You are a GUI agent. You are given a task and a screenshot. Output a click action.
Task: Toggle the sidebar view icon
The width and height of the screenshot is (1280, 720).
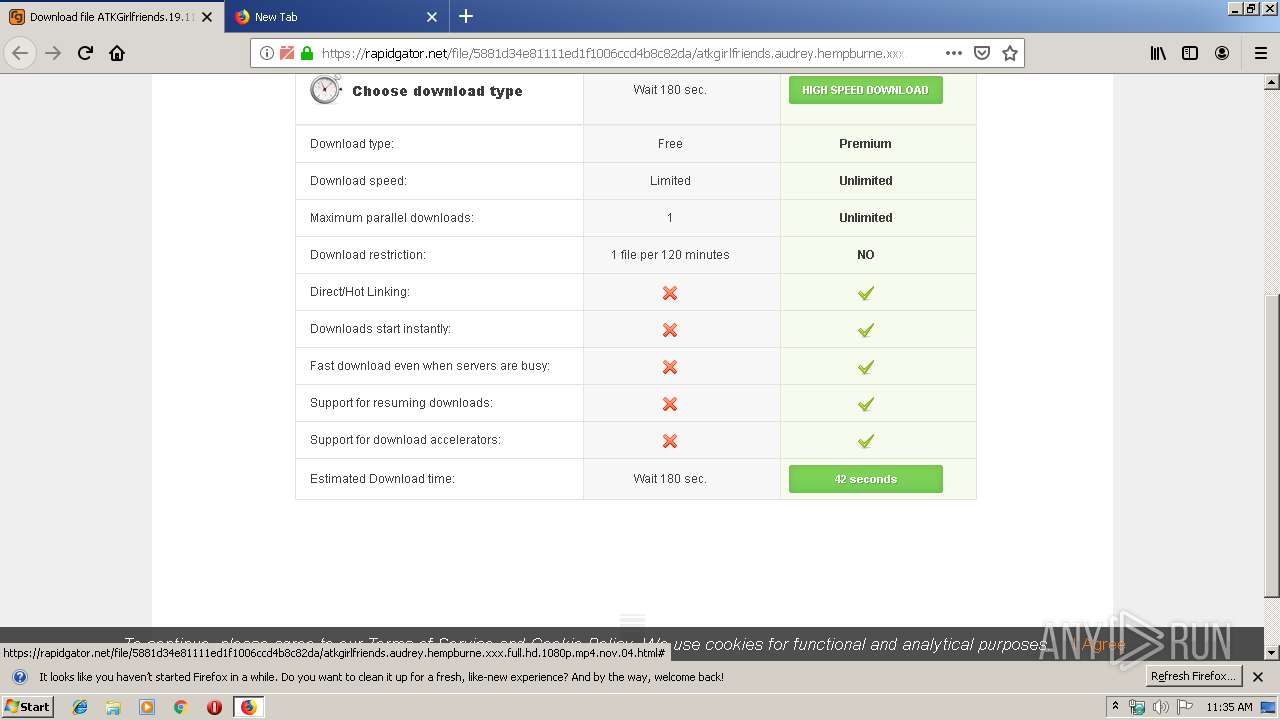pos(1190,53)
